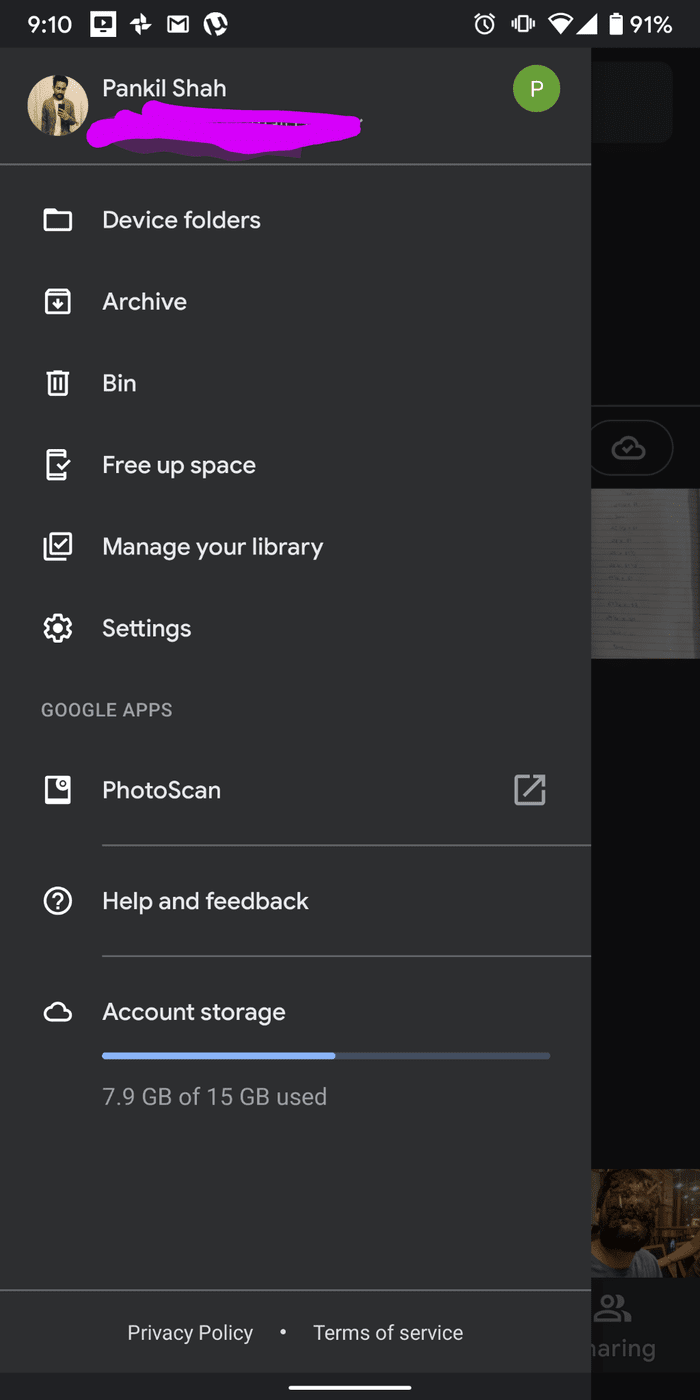Tap the pinwheel notification icon in status bar
The image size is (700, 1400).
141,24
